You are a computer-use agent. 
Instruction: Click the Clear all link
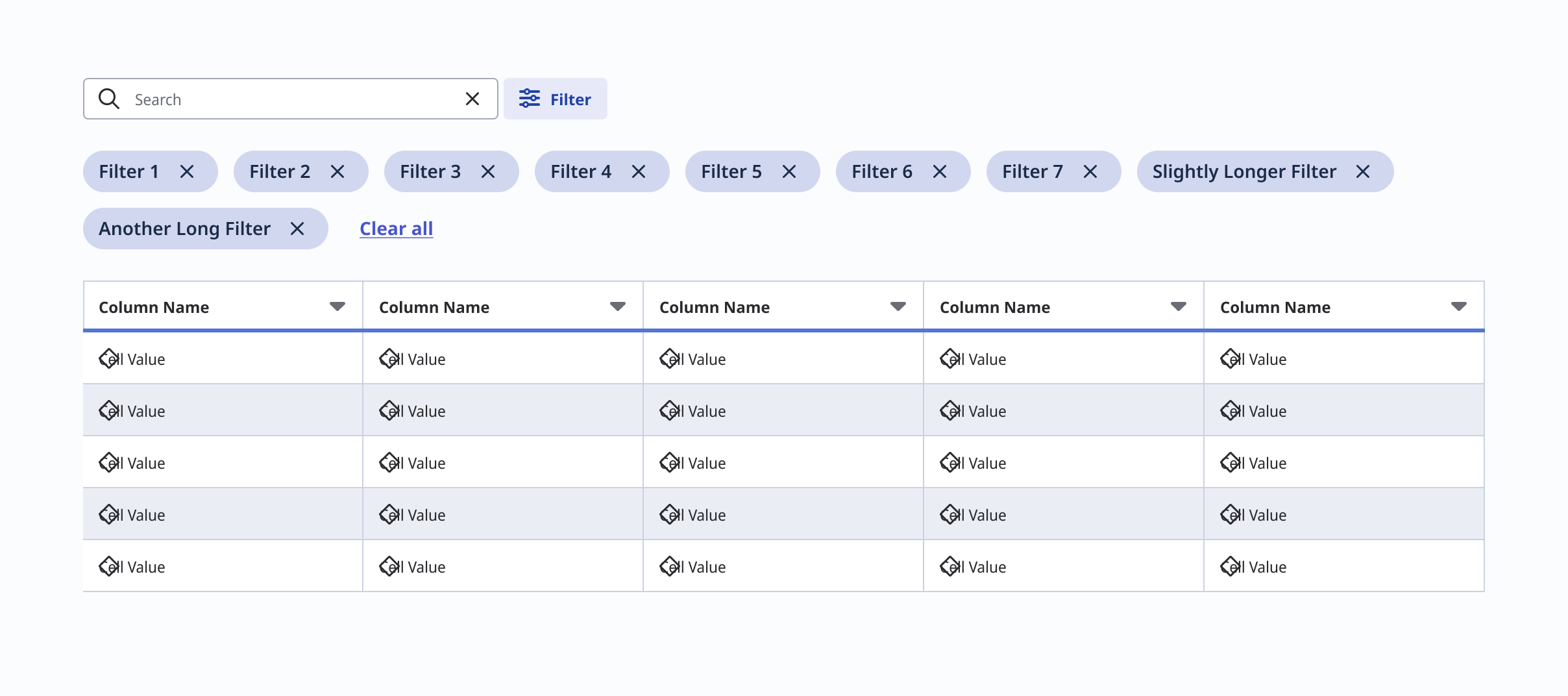(x=396, y=229)
